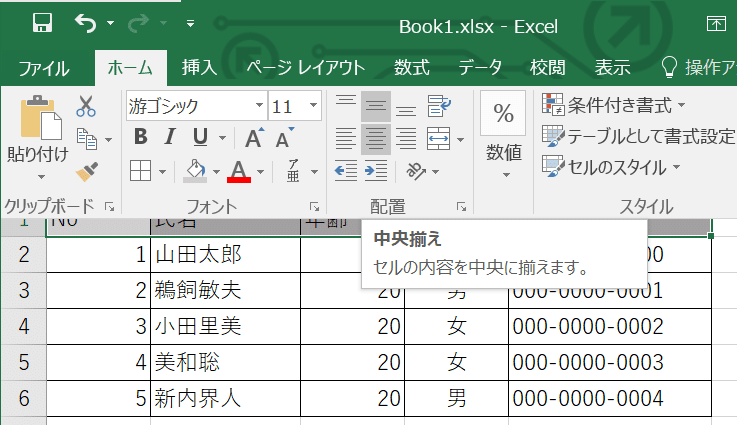Image resolution: width=737 pixels, height=425 pixels.
Task: Decrease the cell indent
Action: 346,171
